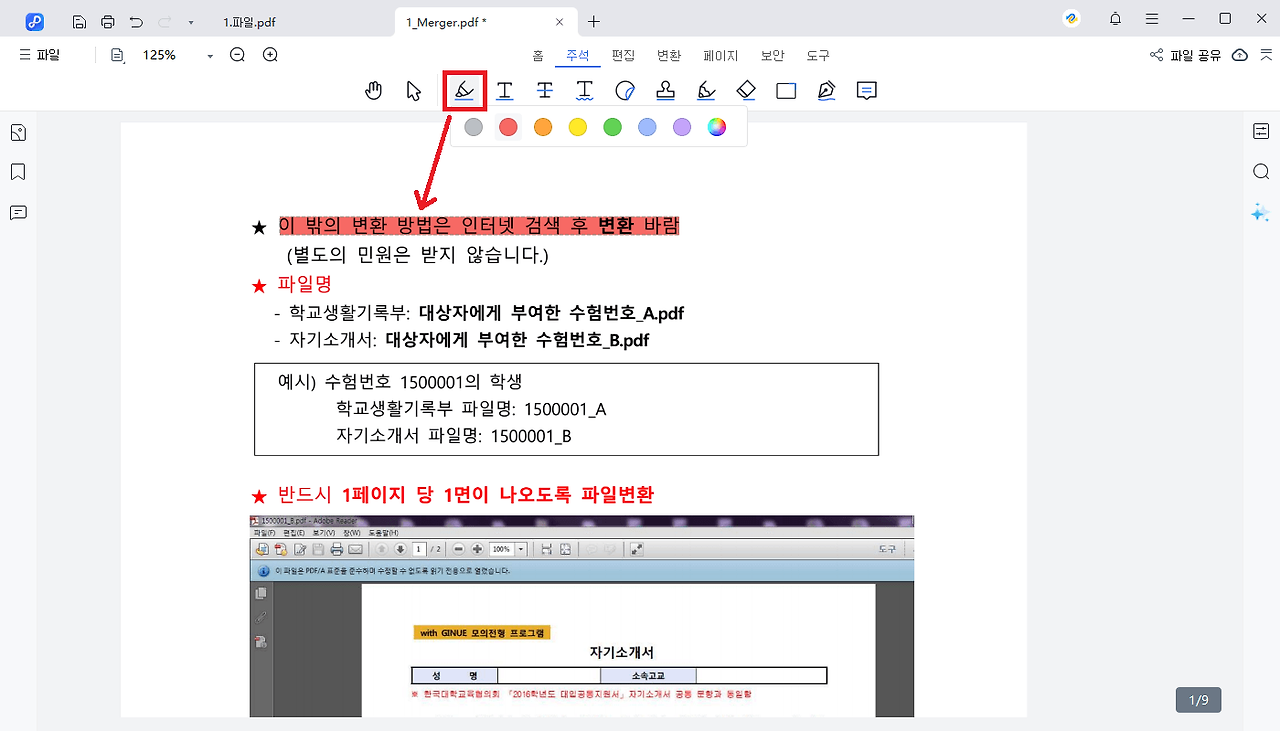Screen dimensions: 1280x731
Task: Choose the Stamp tool
Action: click(x=665, y=91)
